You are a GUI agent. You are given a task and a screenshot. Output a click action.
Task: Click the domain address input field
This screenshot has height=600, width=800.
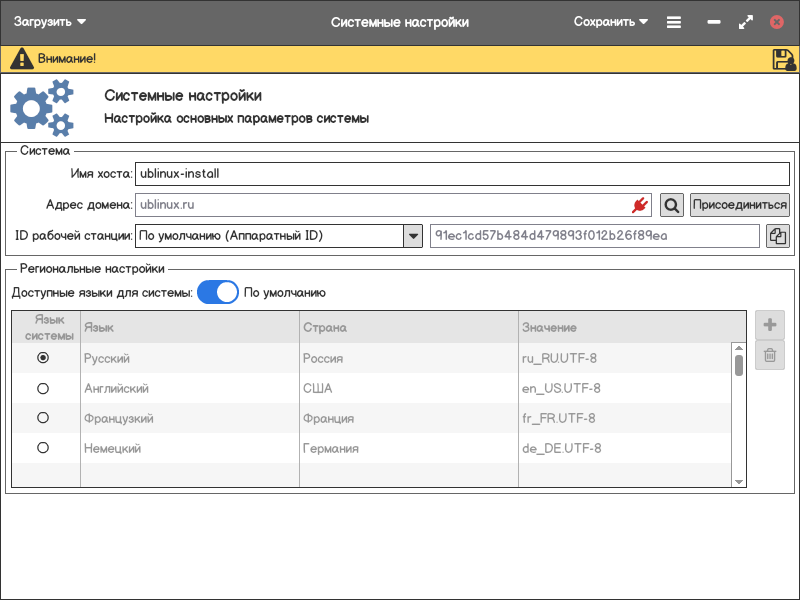(380, 205)
